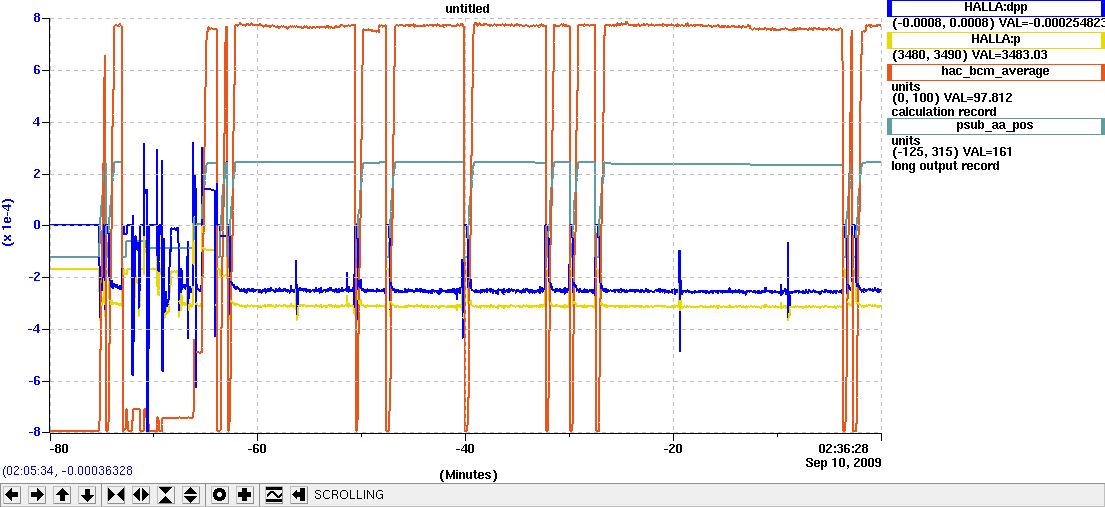
Task: Zoom out on the time axis (outward triangles)
Action: tap(140, 495)
